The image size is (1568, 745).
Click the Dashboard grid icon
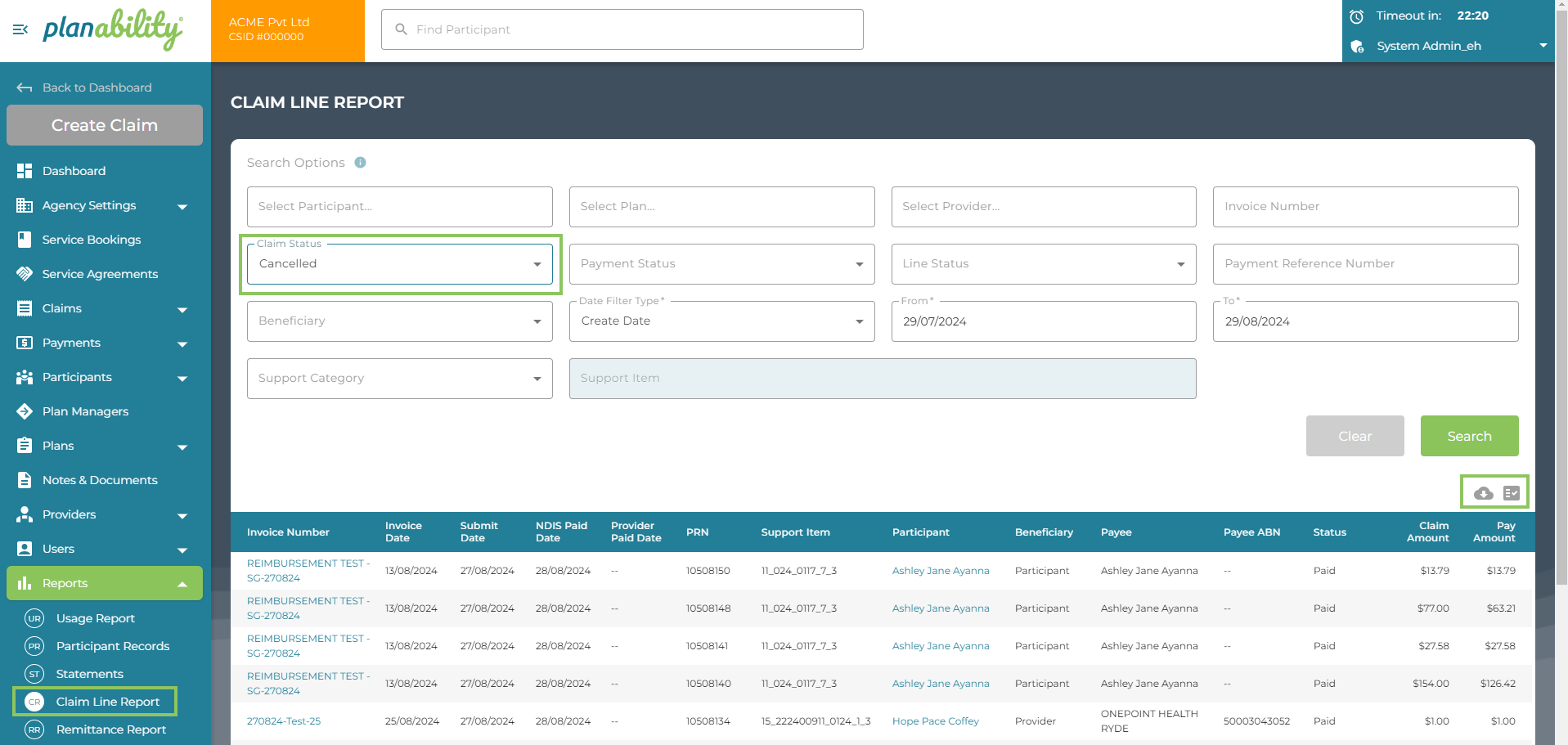tap(25, 171)
